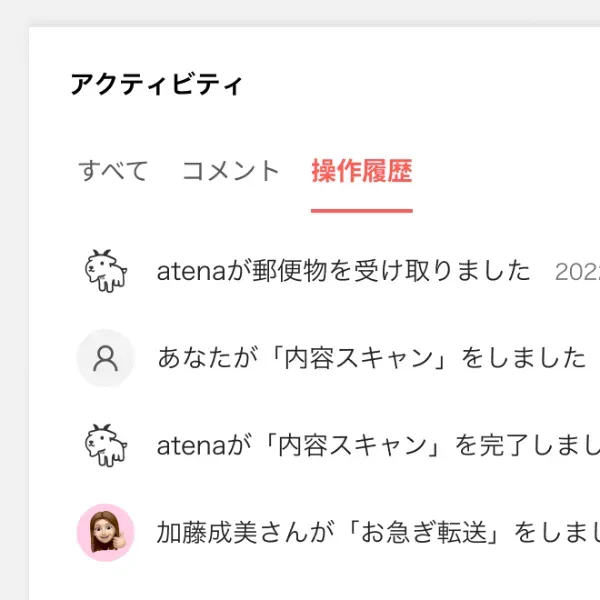Open 加藤成美's profile avatar photo
This screenshot has height=600, width=600.
click(105, 532)
